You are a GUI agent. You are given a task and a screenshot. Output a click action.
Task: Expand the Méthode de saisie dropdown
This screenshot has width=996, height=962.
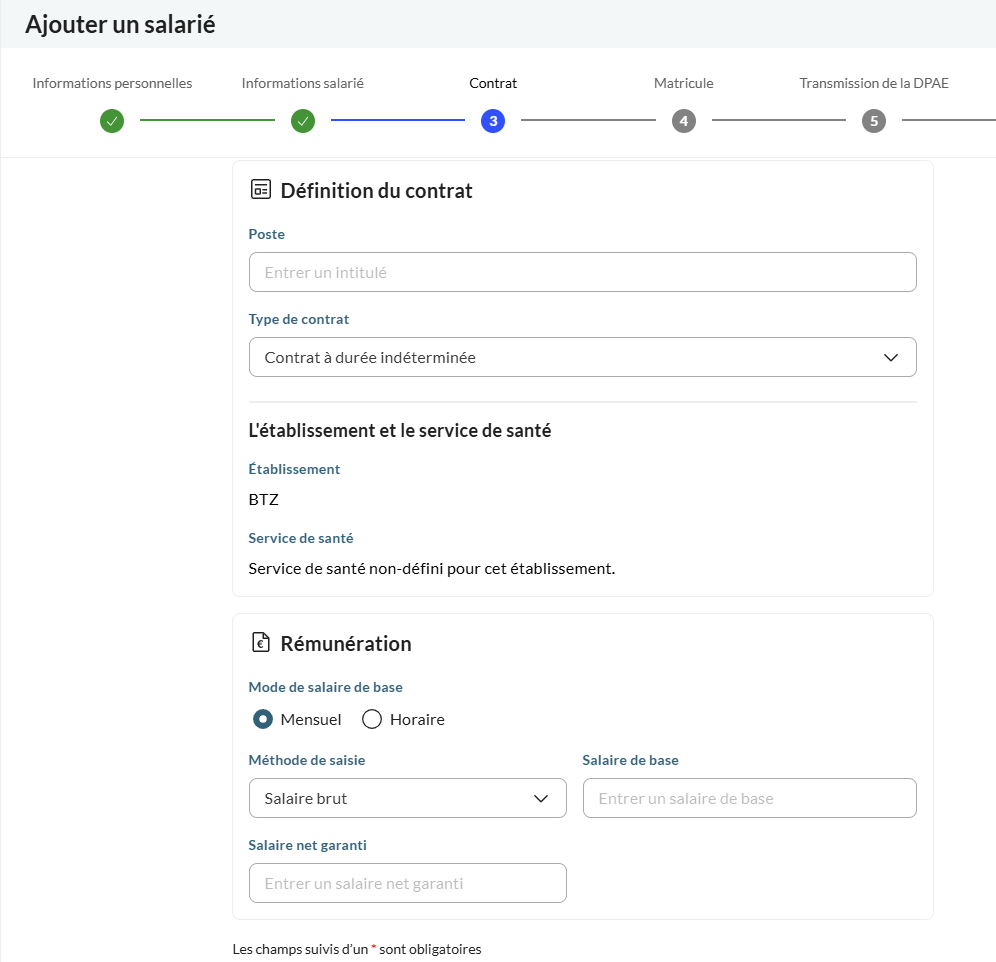pos(407,798)
